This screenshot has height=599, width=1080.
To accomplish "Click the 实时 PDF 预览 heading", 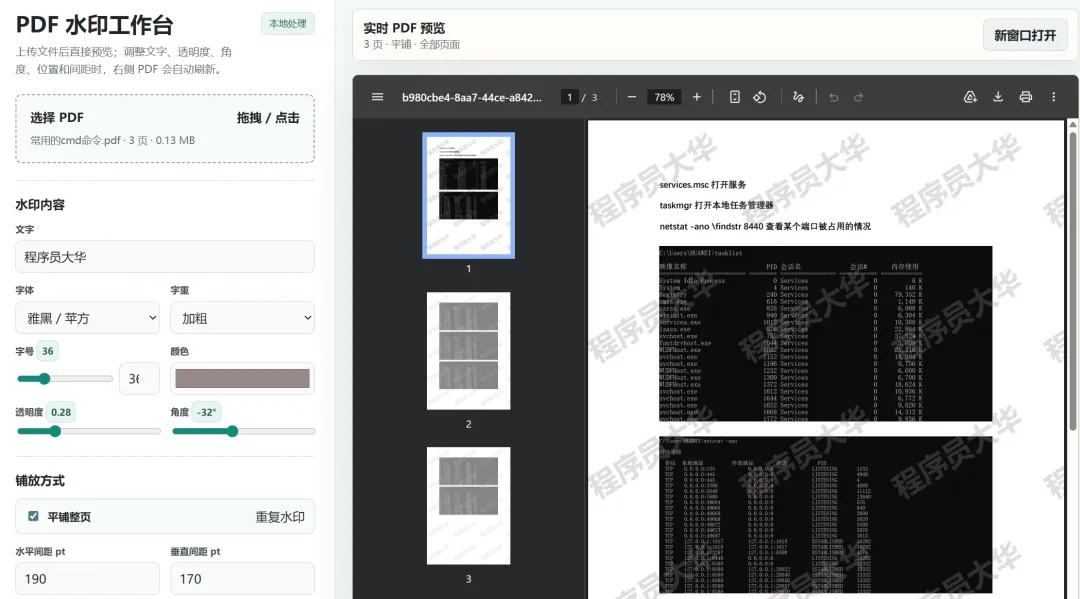I will (x=404, y=28).
